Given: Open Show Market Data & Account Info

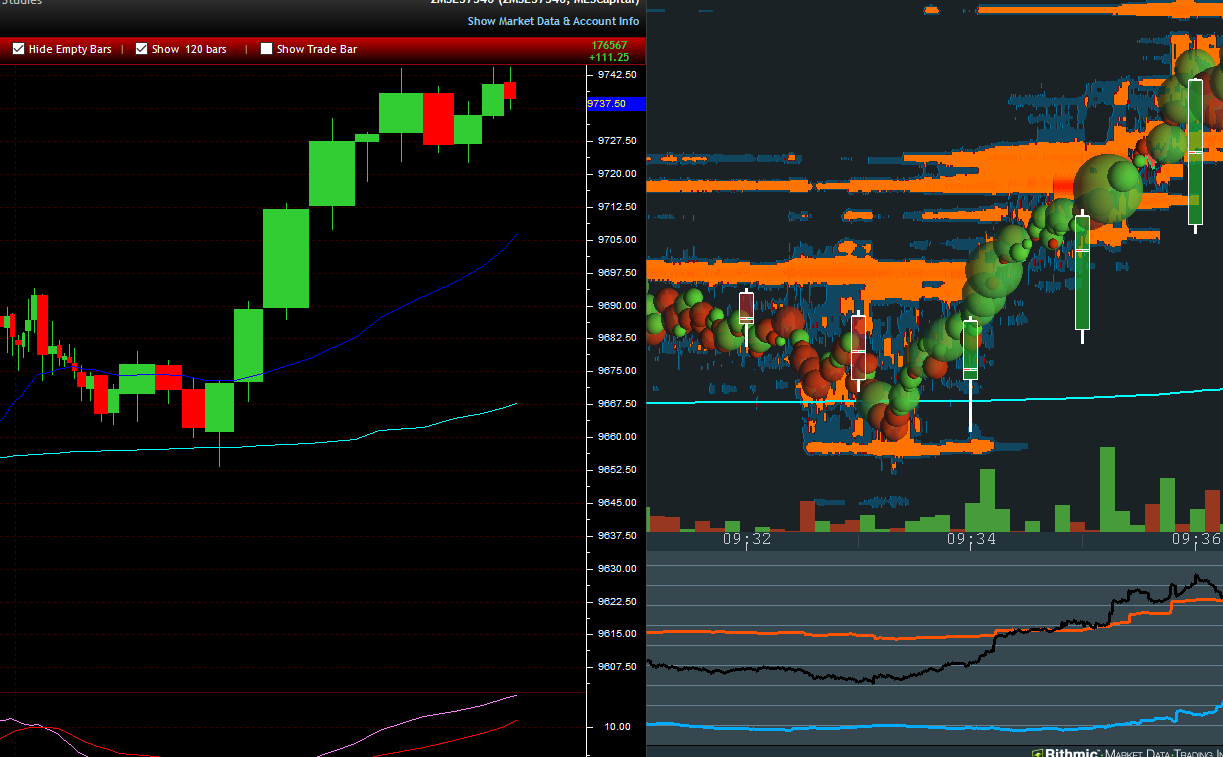Looking at the screenshot, I should (x=553, y=21).
